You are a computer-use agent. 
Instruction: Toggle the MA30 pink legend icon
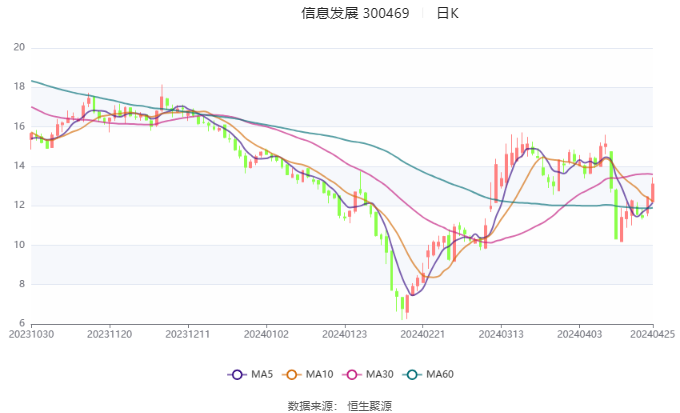352,375
